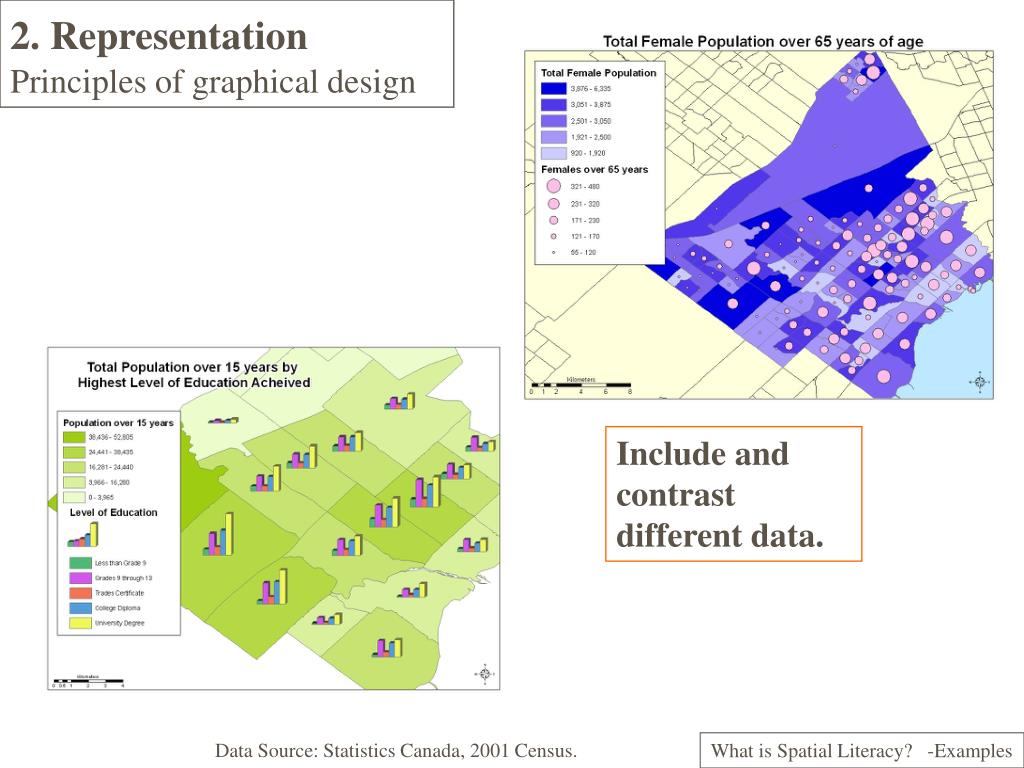
Task: Click the kilometers scale bar on the female population map
Action: pos(581,387)
